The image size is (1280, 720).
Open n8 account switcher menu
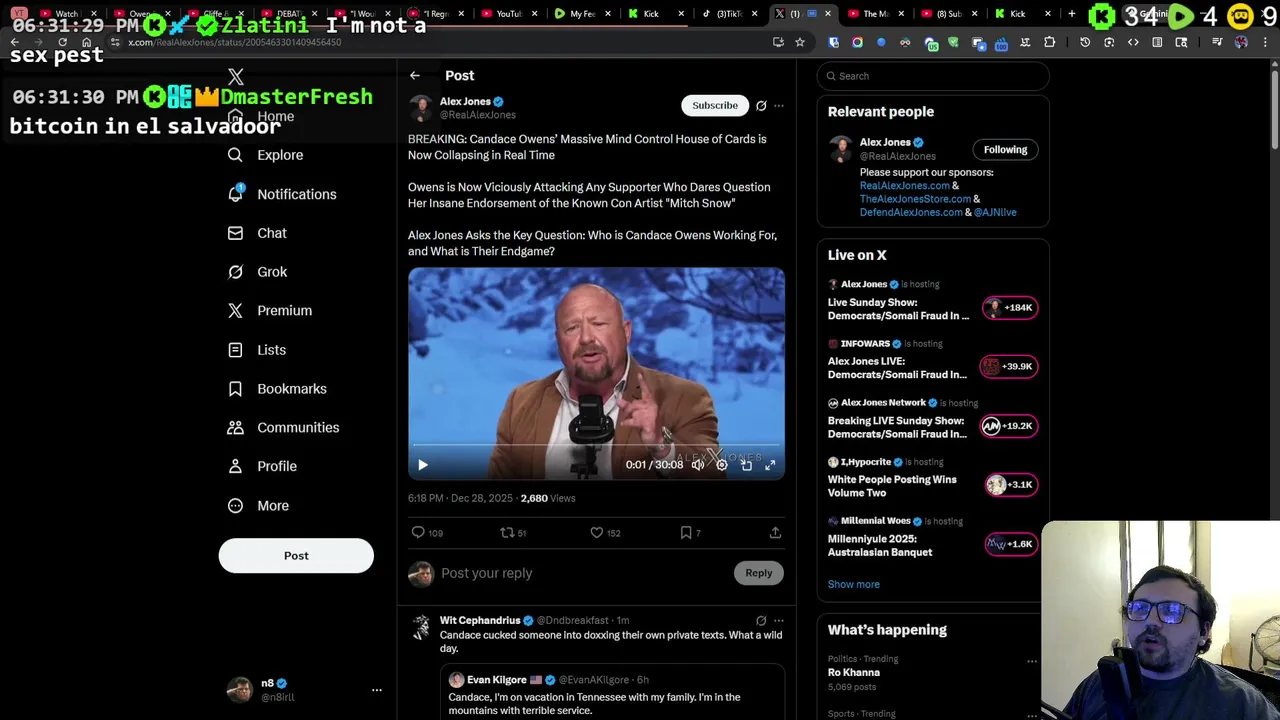click(x=303, y=690)
